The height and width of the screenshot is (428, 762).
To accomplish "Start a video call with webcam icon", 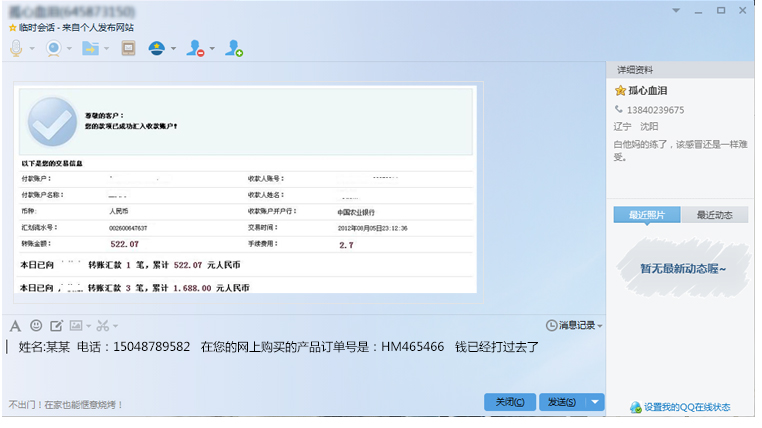I will [52, 48].
